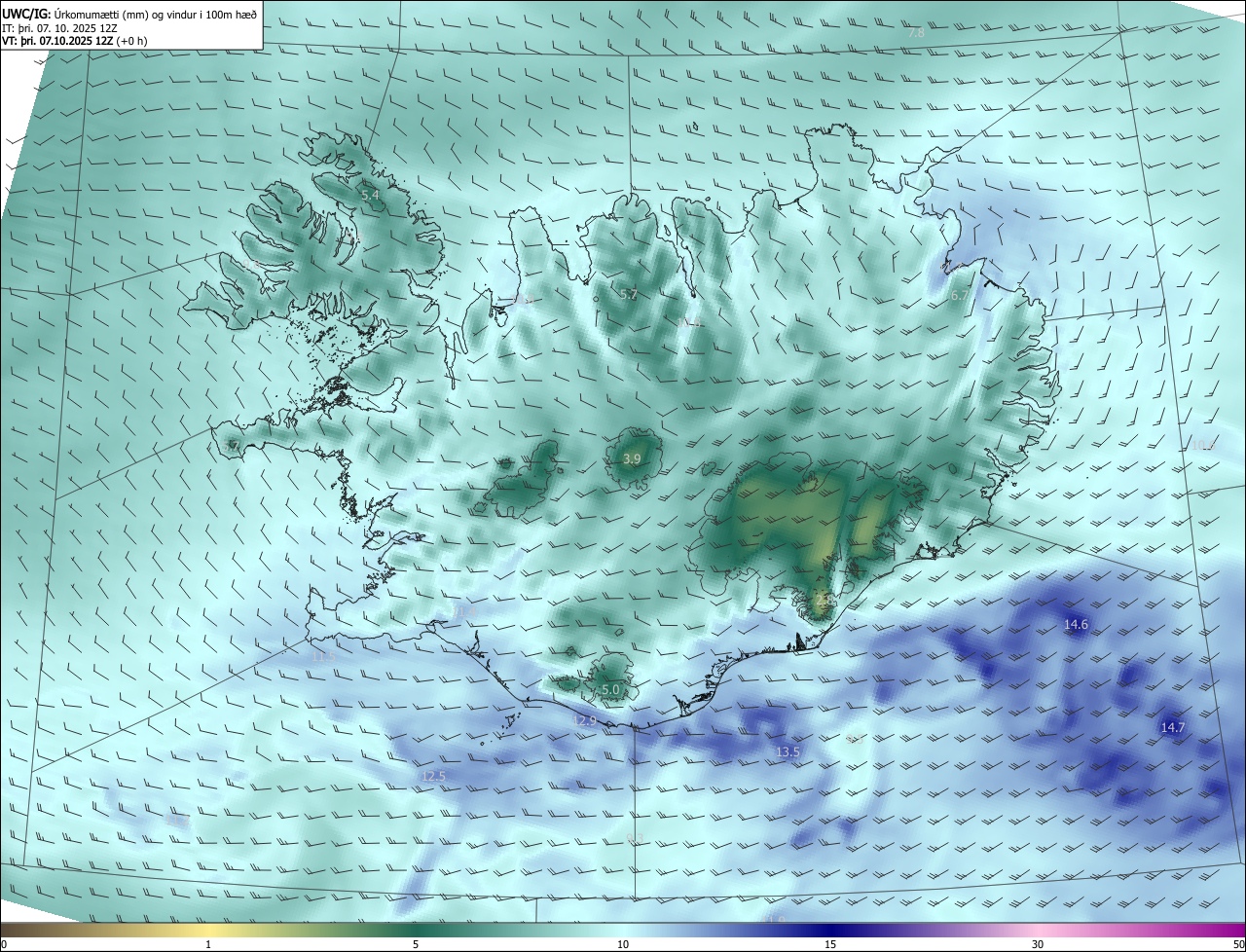Viewport: 1246px width, 952px height.
Task: Click the 14.7 value in the southeast
Action: (x=1173, y=728)
